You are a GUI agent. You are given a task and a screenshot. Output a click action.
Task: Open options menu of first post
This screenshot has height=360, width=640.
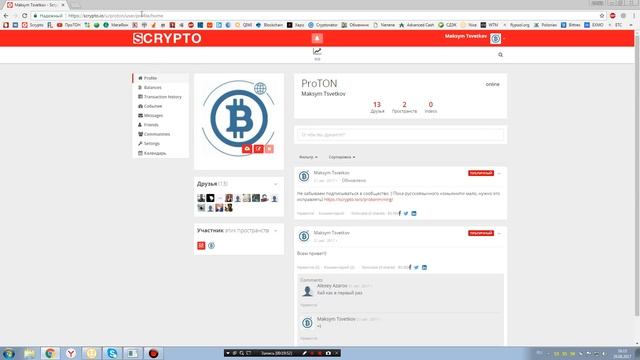pos(499,173)
